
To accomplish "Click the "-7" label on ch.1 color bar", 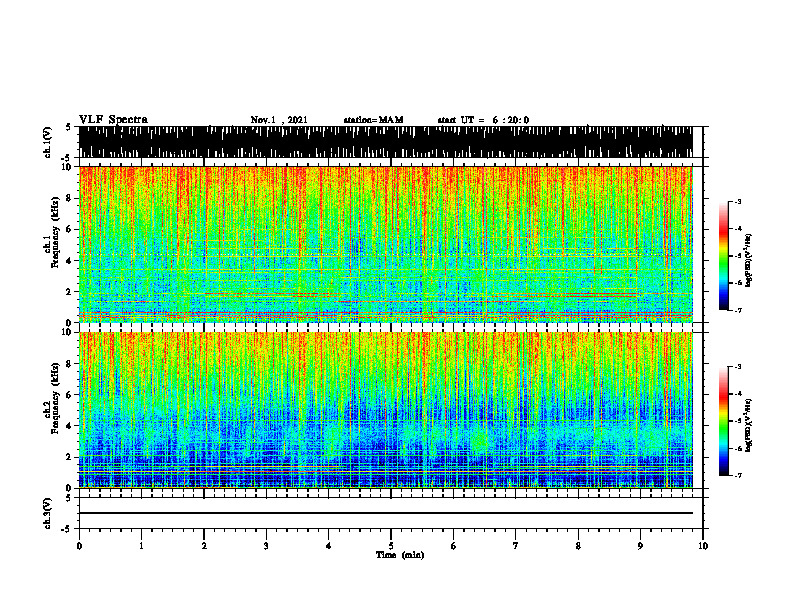I will [737, 310].
